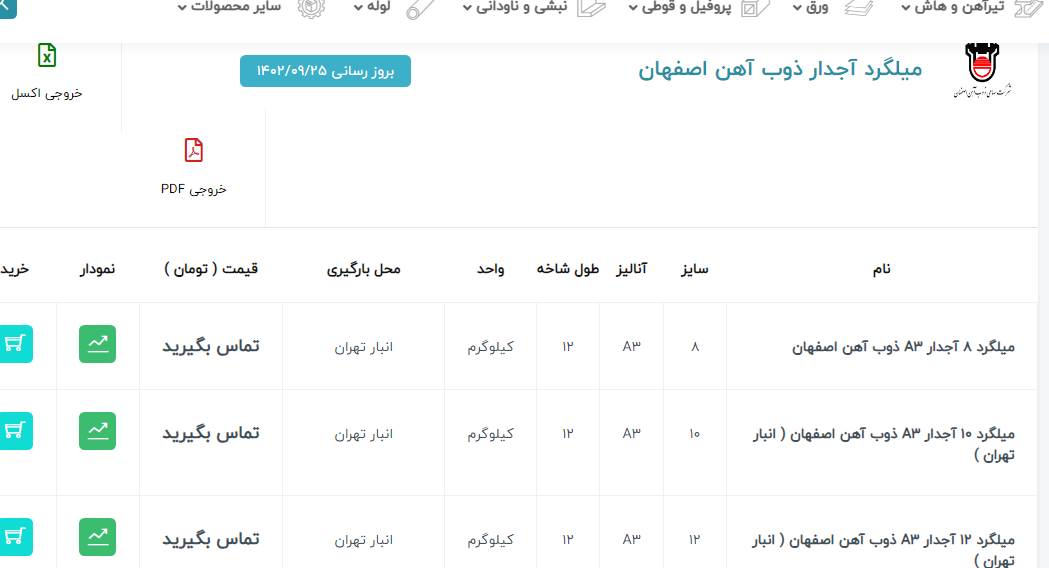
Task: Open price chart for میلگرد ۸ row
Action: coord(97,344)
